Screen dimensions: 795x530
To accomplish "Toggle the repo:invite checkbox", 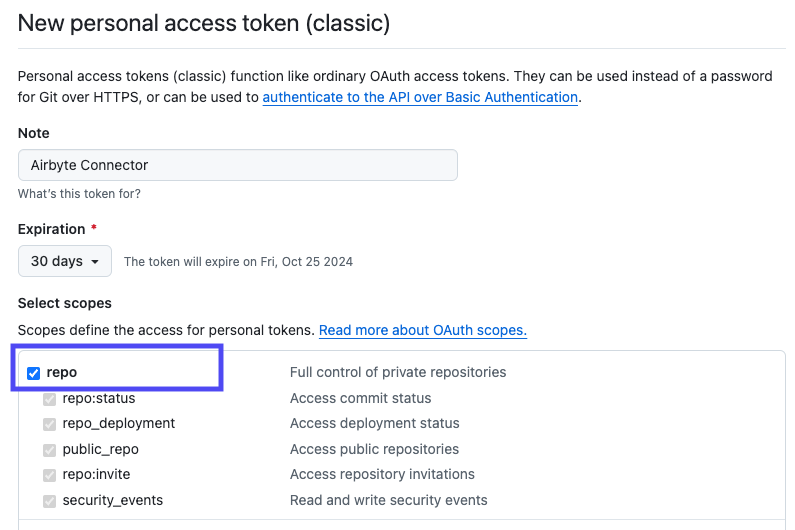I will coord(50,475).
